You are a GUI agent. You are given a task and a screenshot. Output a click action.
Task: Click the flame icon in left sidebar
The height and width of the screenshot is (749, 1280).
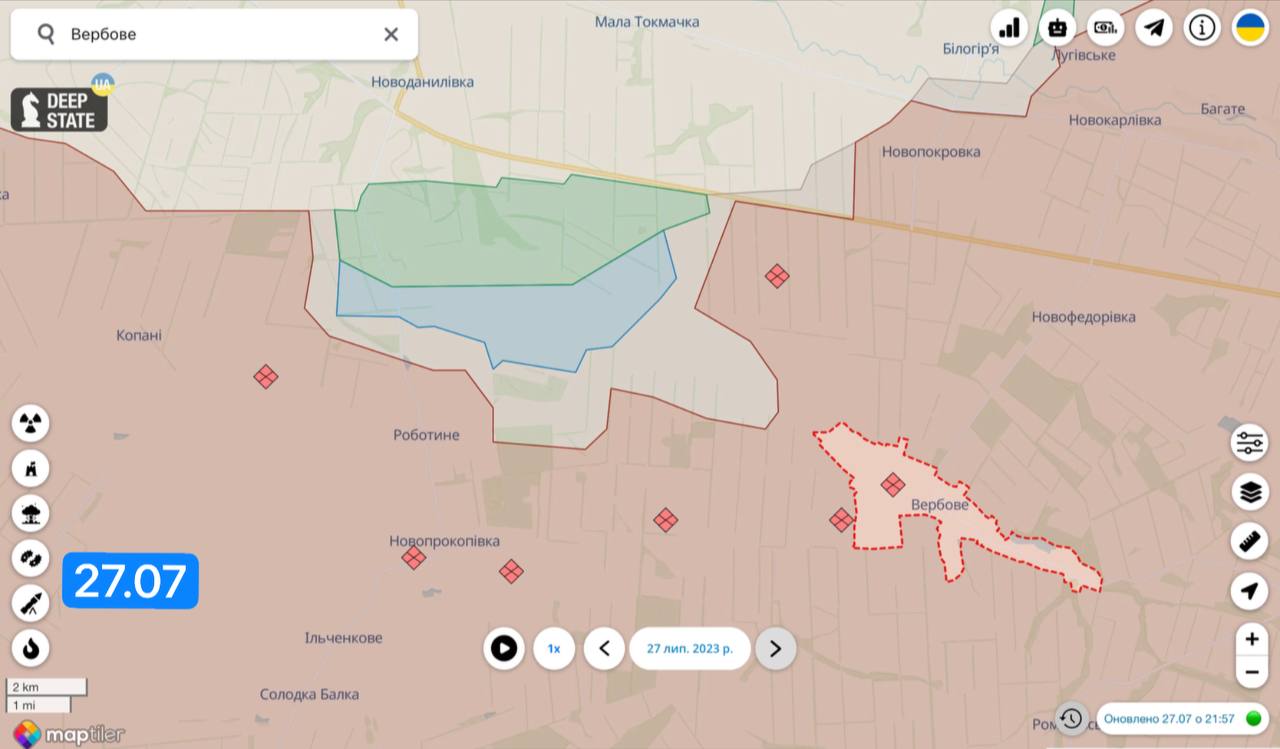[31, 648]
